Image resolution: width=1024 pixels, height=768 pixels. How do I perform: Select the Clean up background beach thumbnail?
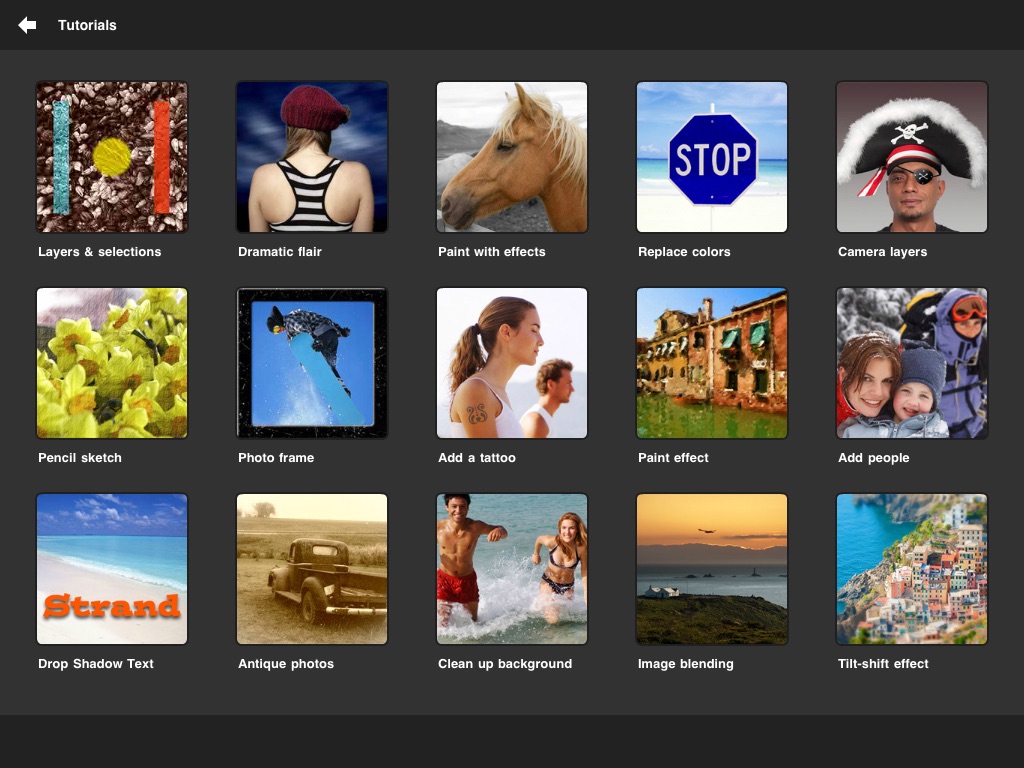512,569
